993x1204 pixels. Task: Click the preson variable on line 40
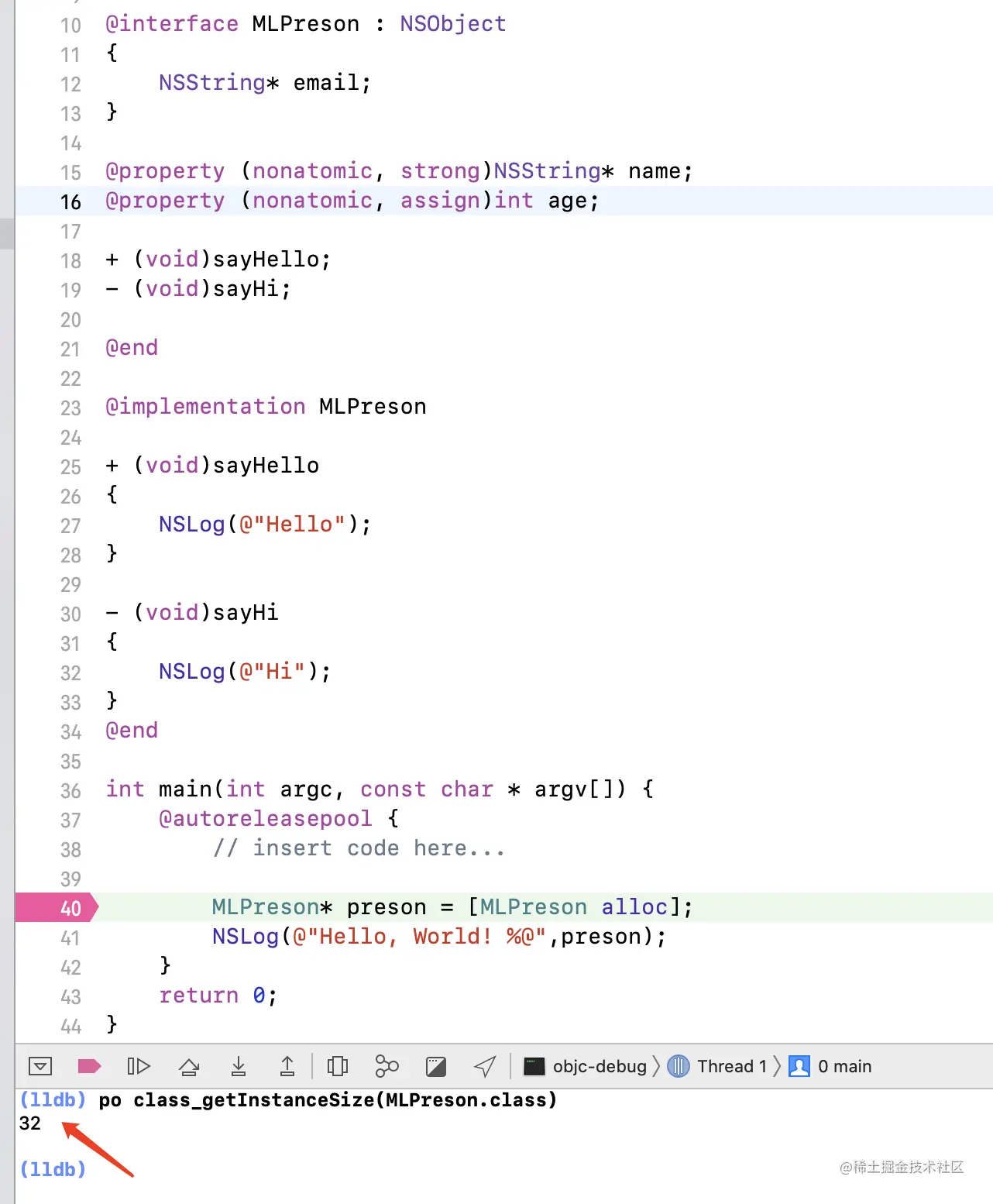tap(387, 907)
